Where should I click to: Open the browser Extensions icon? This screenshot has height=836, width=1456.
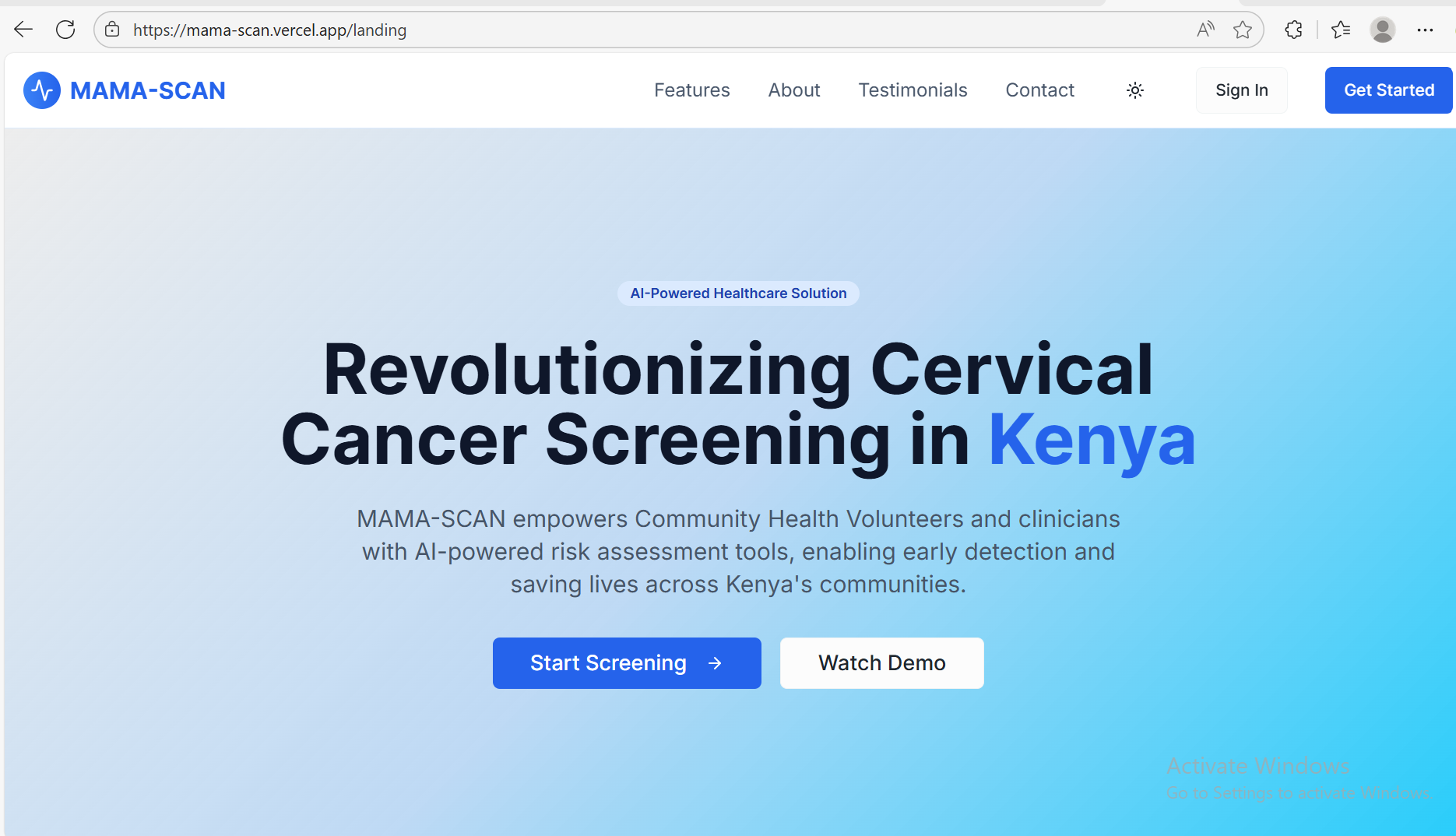pyautogui.click(x=1293, y=30)
